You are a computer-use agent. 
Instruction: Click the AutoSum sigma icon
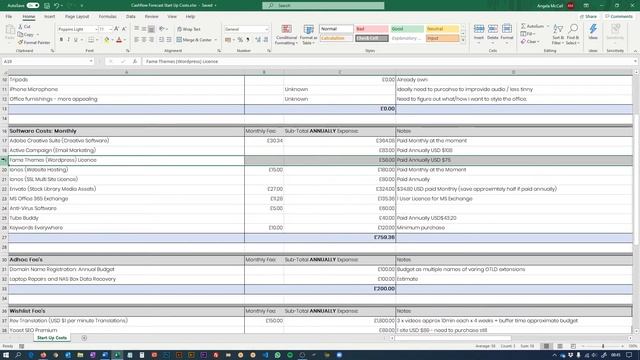[x=524, y=26]
